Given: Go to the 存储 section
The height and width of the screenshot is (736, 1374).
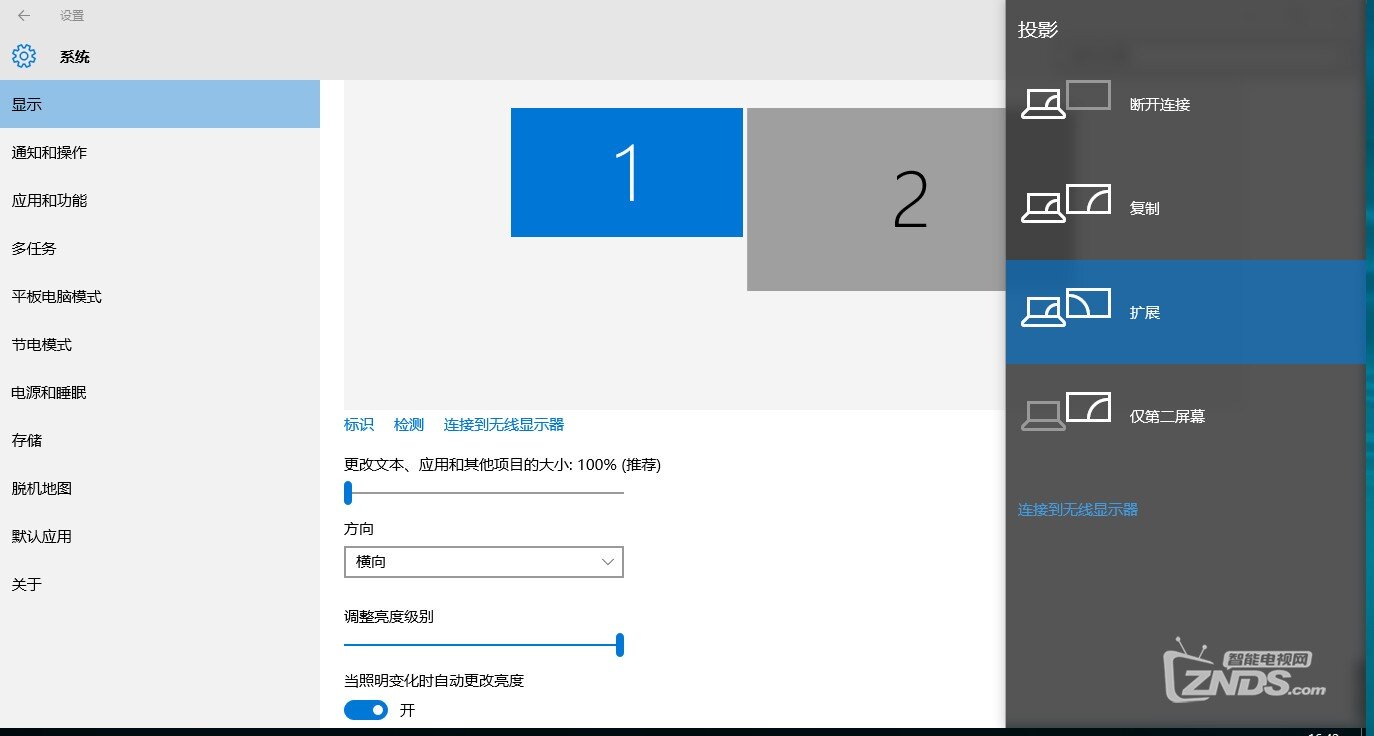Looking at the screenshot, I should (x=160, y=440).
